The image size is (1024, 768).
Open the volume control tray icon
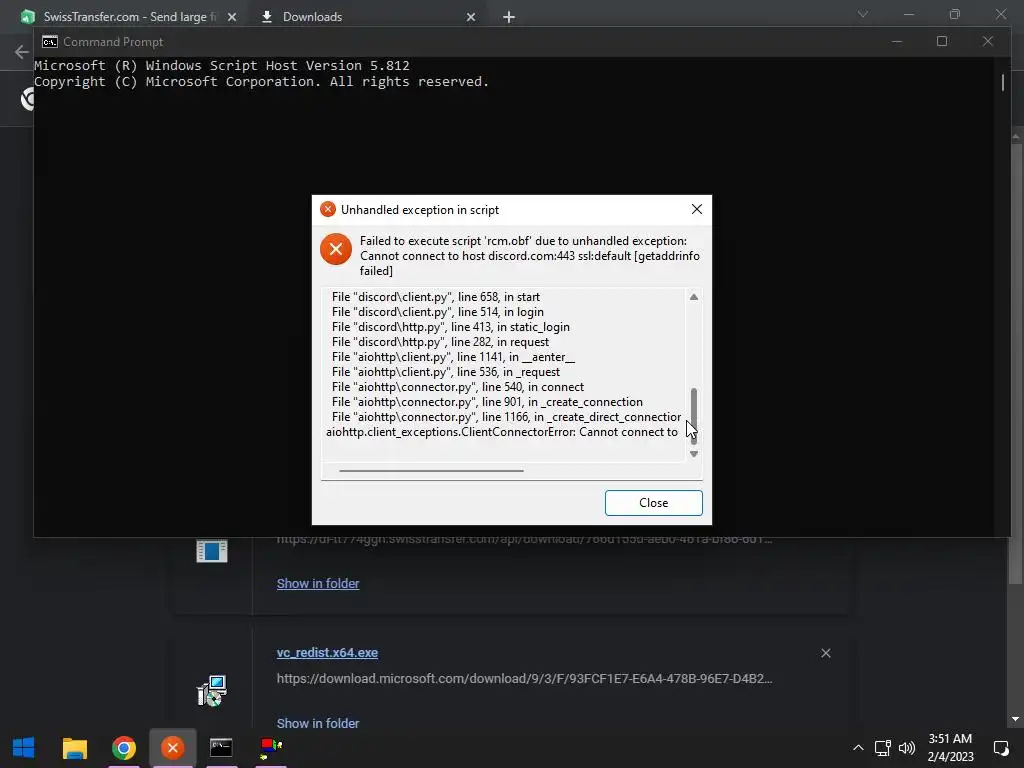[x=906, y=748]
